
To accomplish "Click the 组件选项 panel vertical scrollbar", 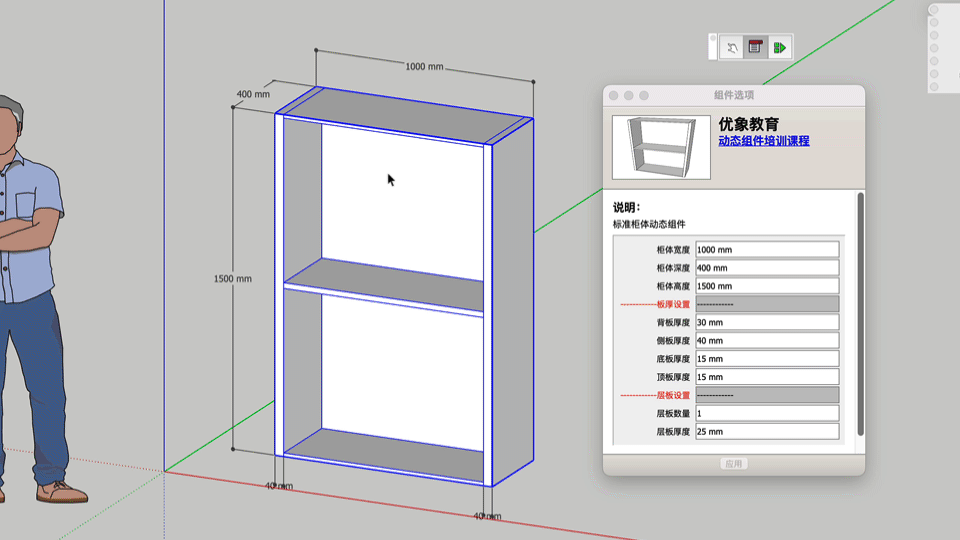I will coord(860,310).
